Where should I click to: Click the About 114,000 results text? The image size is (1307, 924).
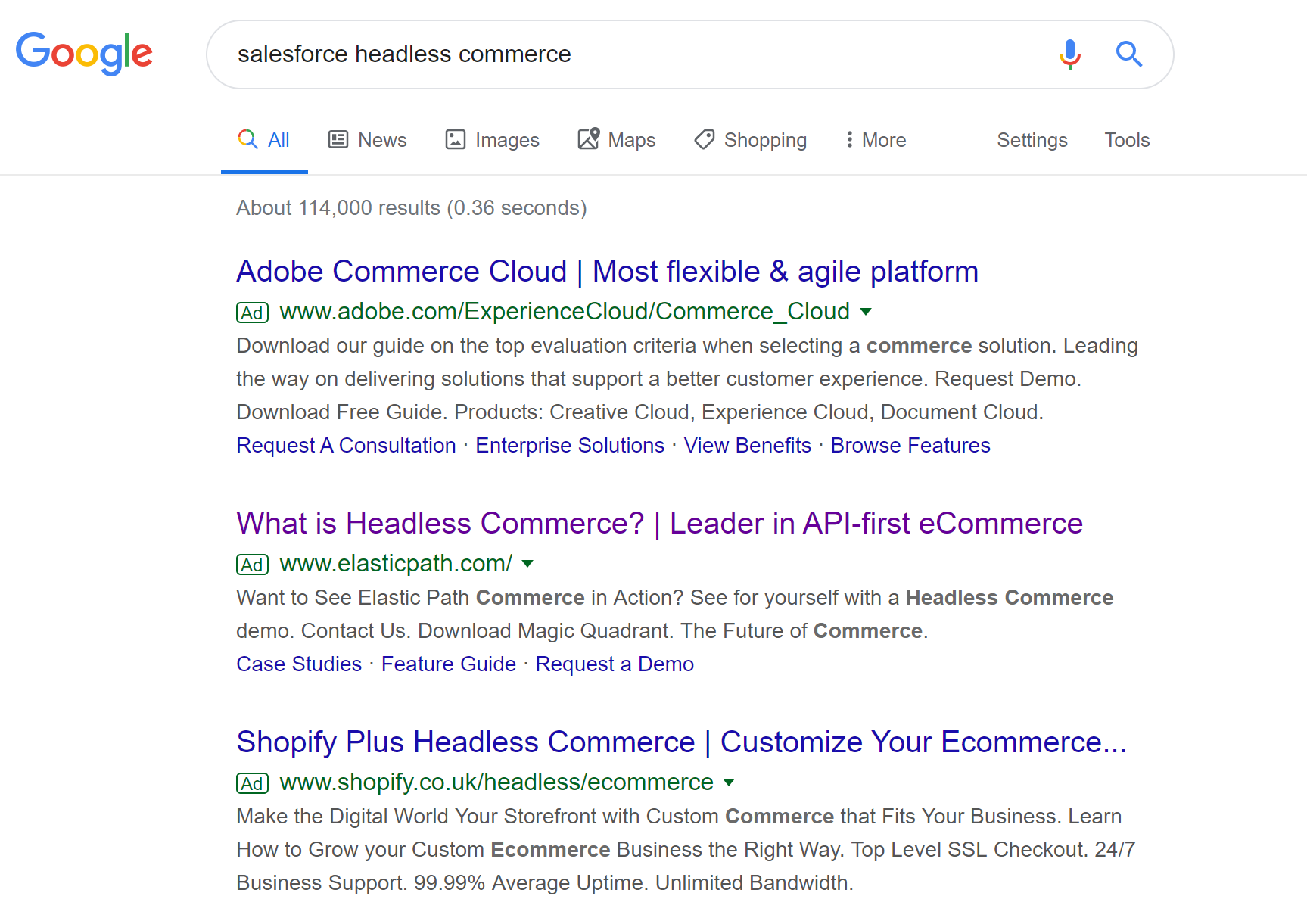[412, 207]
